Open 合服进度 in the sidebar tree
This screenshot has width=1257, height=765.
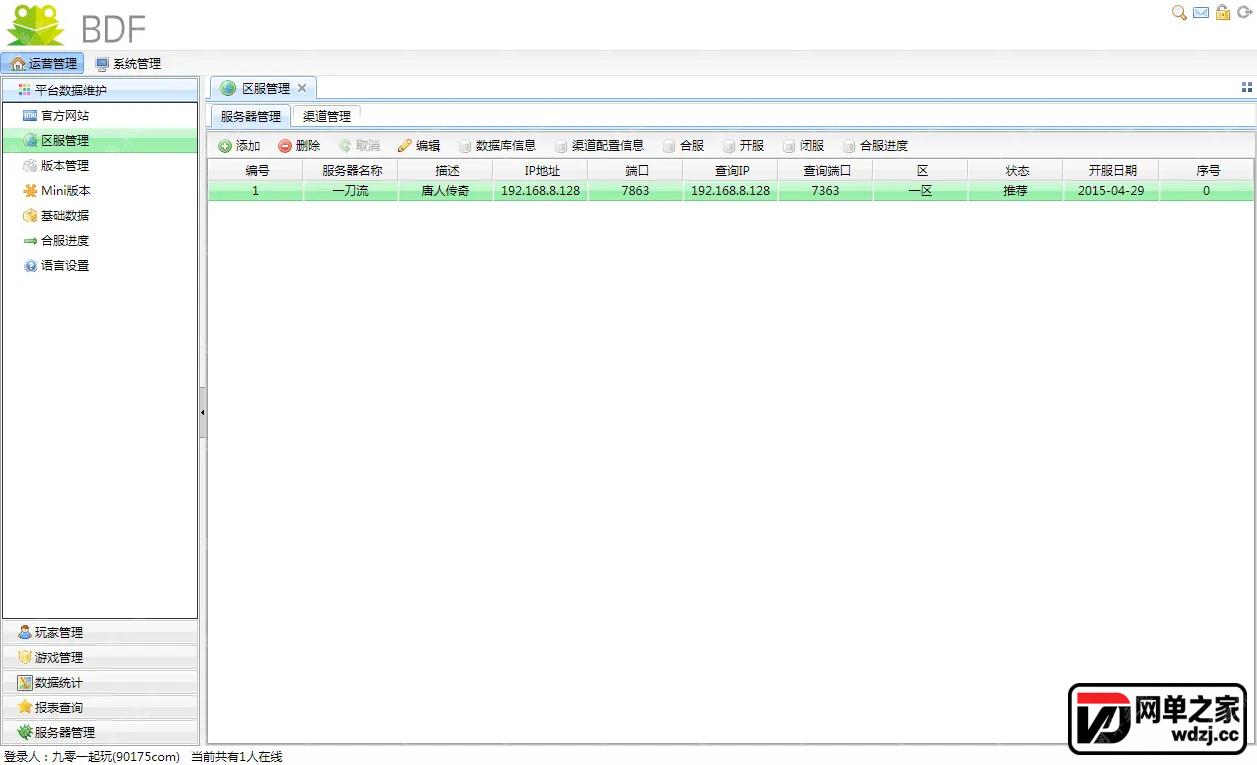point(100,241)
